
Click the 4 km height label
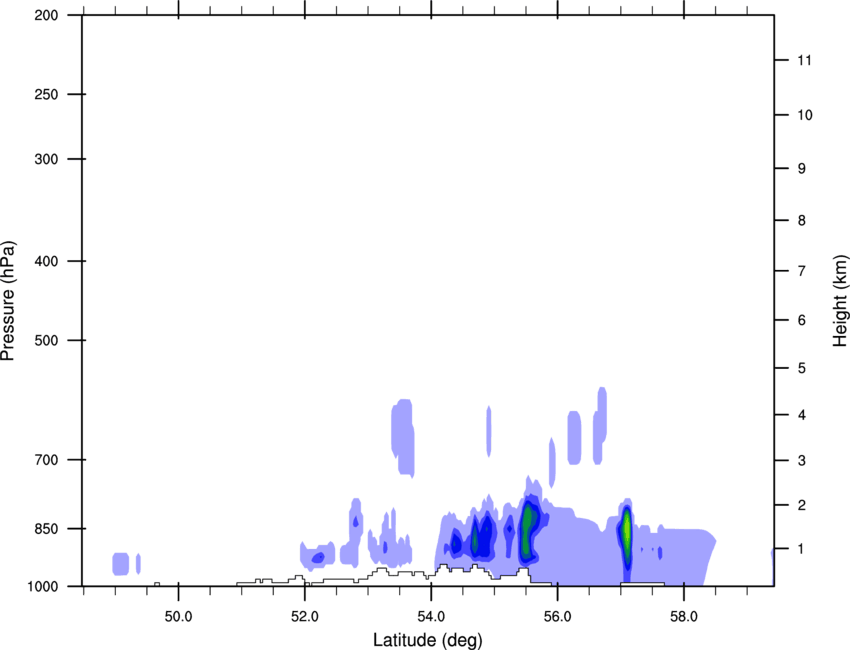802,415
